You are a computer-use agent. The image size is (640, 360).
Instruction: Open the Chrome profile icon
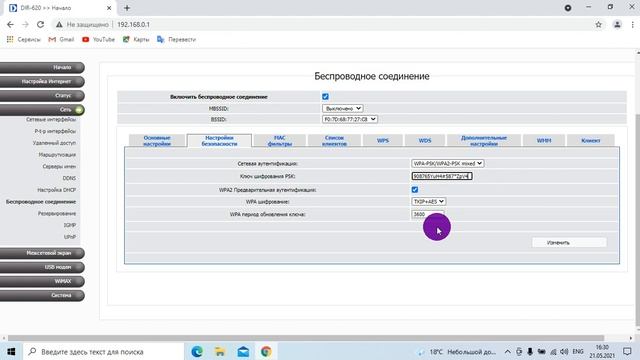point(617,24)
